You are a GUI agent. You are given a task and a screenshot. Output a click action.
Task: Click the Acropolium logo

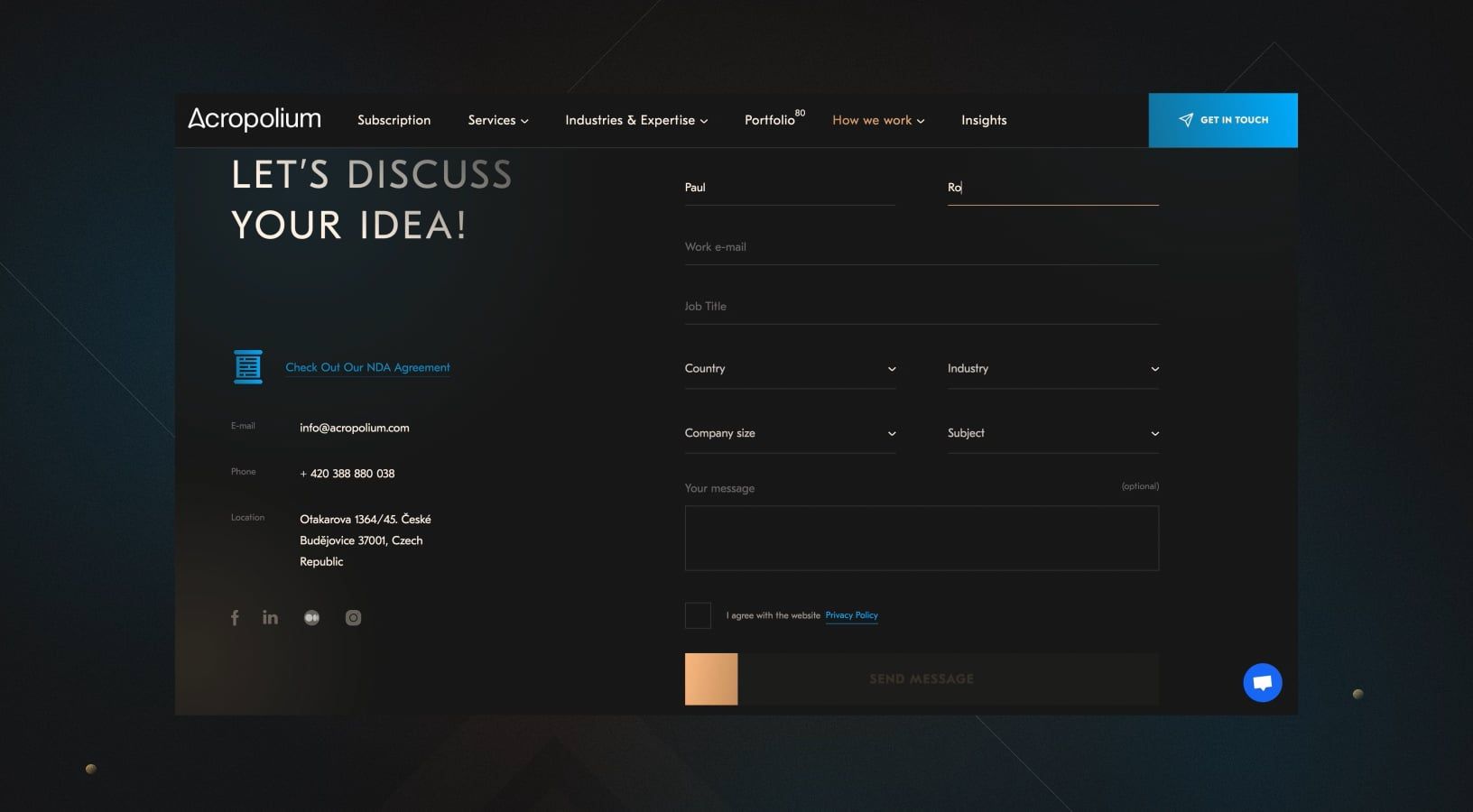(255, 119)
